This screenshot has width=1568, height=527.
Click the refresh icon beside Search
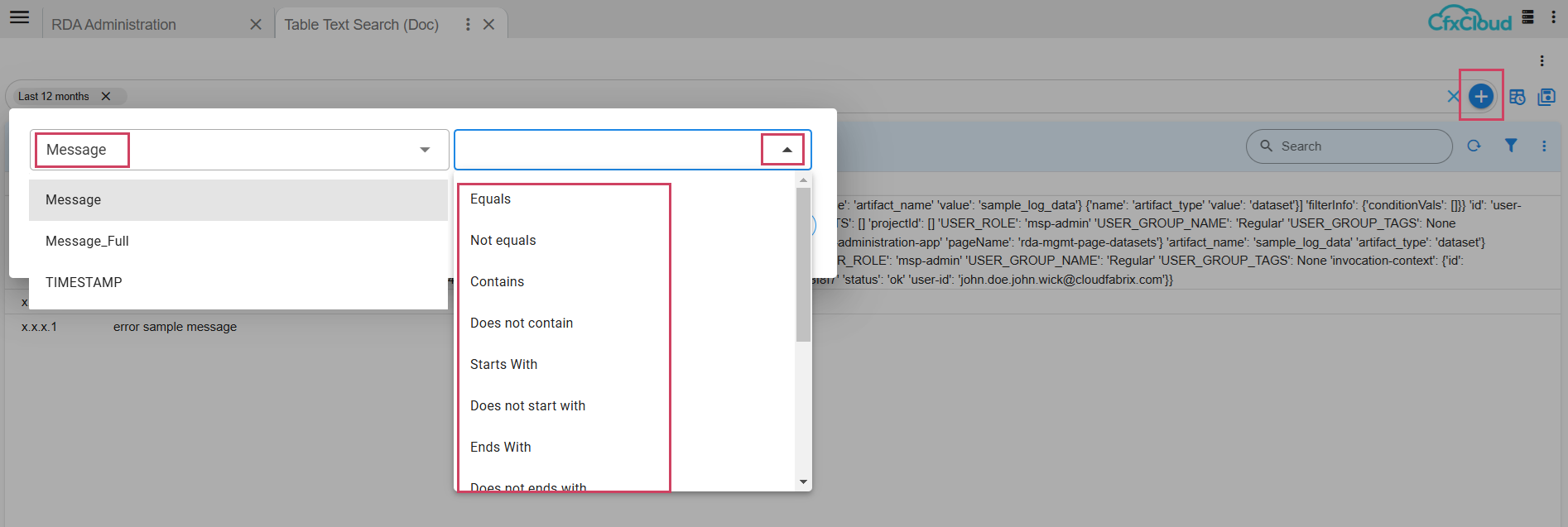[1474, 146]
